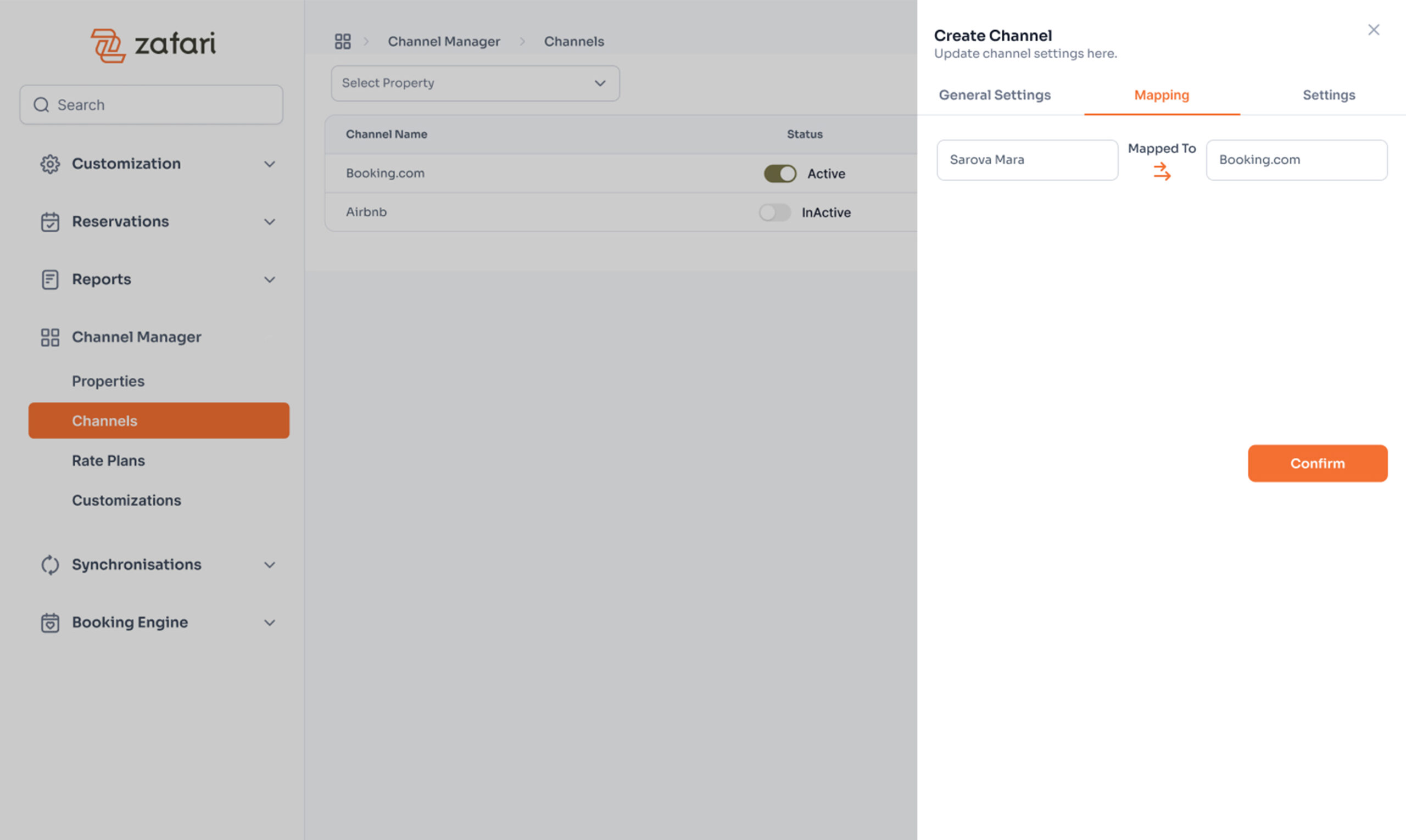Click the Synchronisations refresh icon
This screenshot has width=1406, height=840.
coord(50,565)
